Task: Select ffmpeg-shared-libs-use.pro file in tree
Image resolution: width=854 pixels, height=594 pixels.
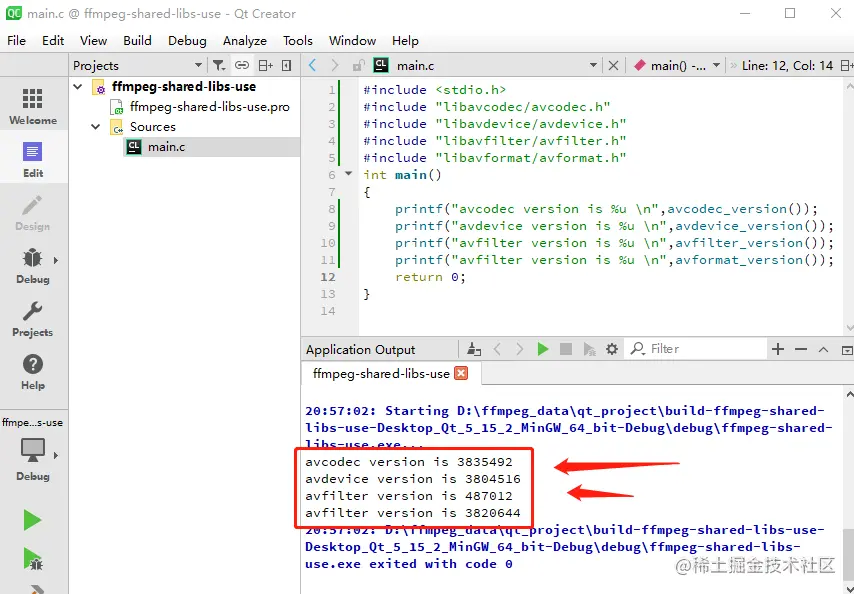Action: tap(209, 107)
